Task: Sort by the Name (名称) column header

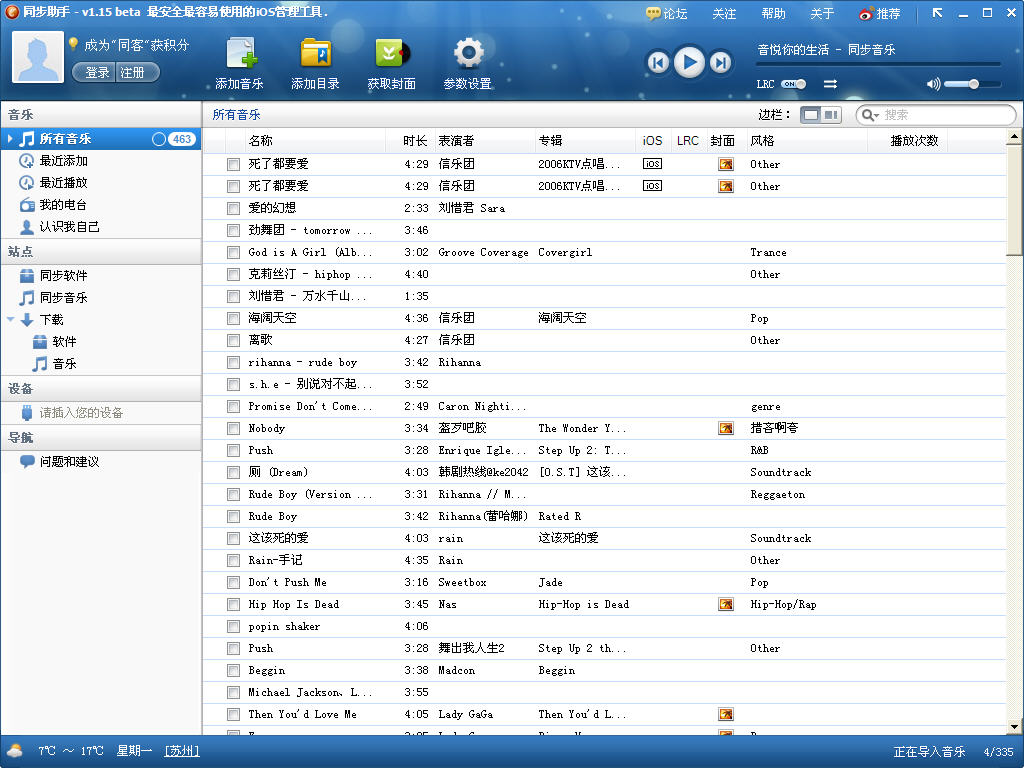Action: 313,140
